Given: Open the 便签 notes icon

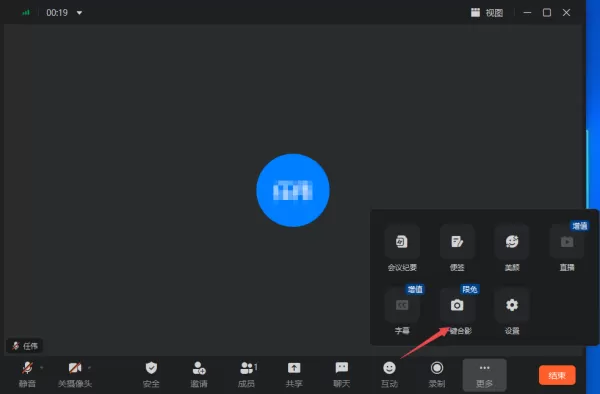Looking at the screenshot, I should 457,242.
